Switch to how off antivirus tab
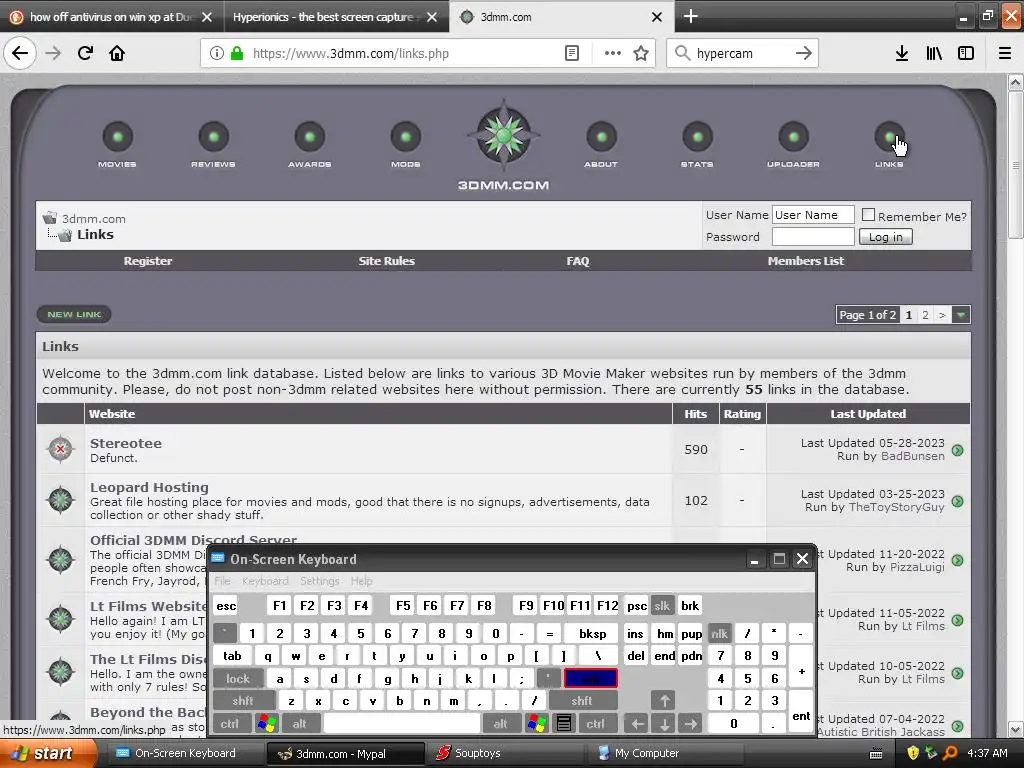Screen dimensions: 1024x768 (x=111, y=17)
